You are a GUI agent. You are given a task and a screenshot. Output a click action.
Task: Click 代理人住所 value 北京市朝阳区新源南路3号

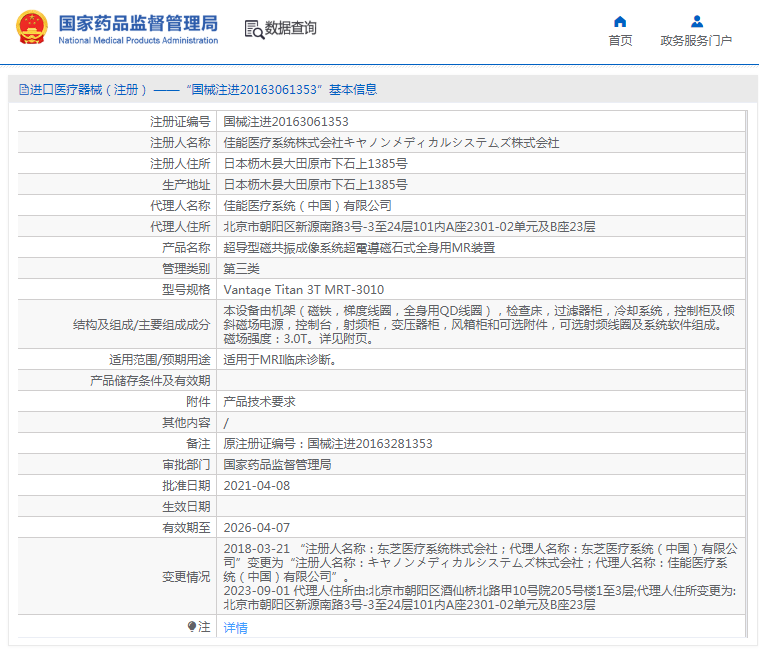tap(409, 227)
